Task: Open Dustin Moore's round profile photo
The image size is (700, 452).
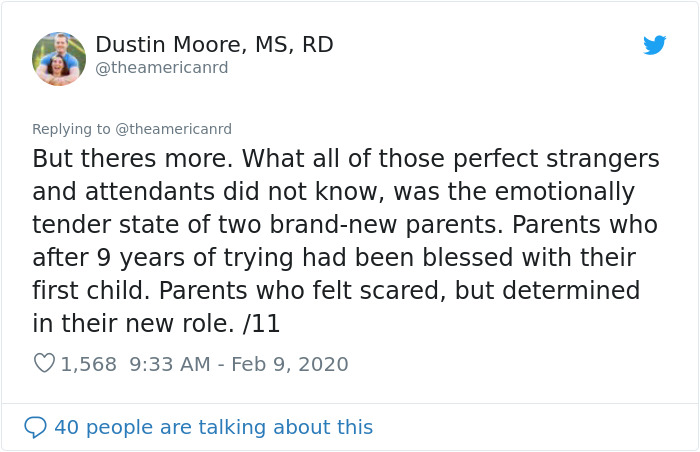Action: 59,59
